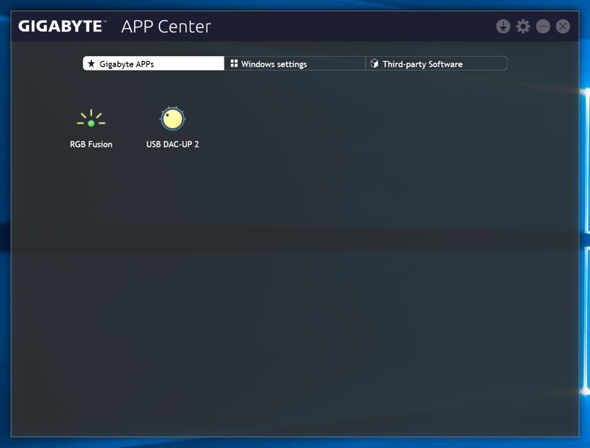Click the desktop wallpaper strip left of window
The image size is (590, 448).
point(5,226)
